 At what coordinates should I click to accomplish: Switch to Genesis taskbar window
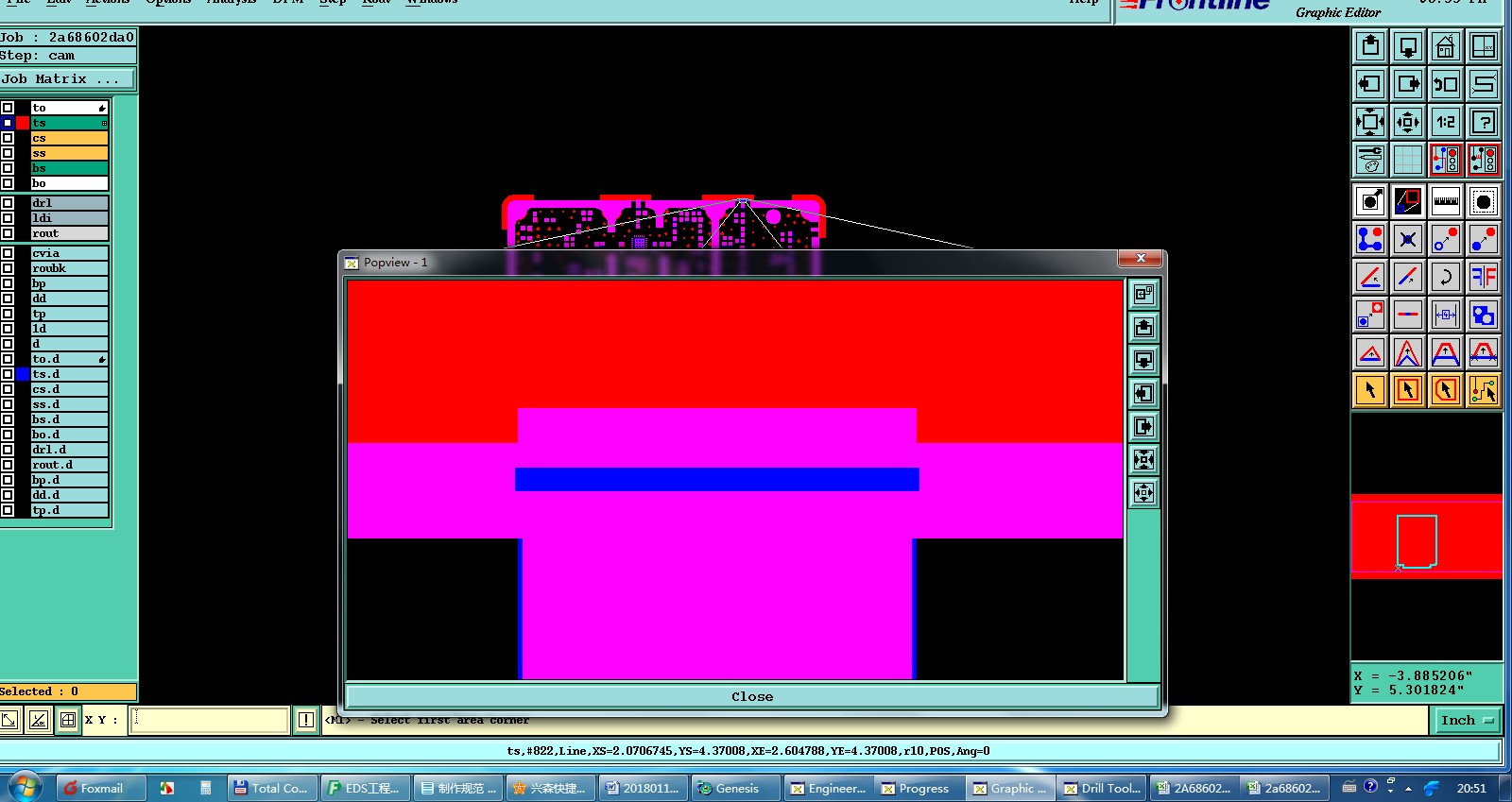tap(736, 788)
